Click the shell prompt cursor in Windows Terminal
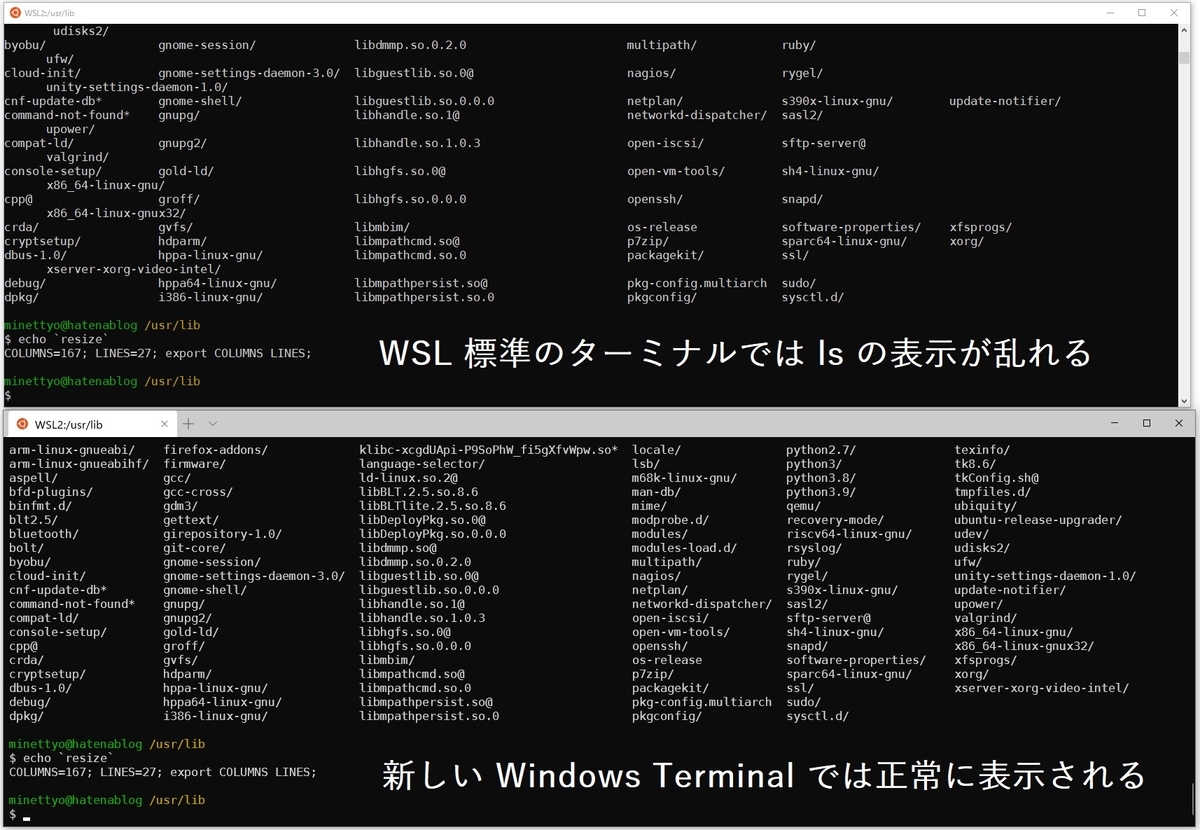This screenshot has width=1200, height=830. click(27, 818)
